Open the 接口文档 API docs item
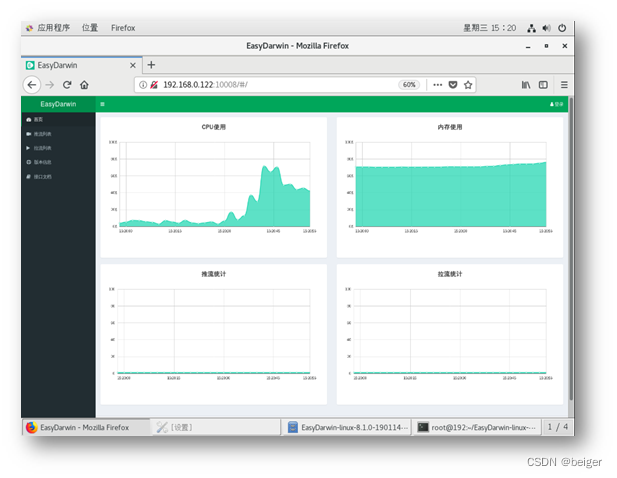Screen dimensions: 617x478 pos(58,177)
